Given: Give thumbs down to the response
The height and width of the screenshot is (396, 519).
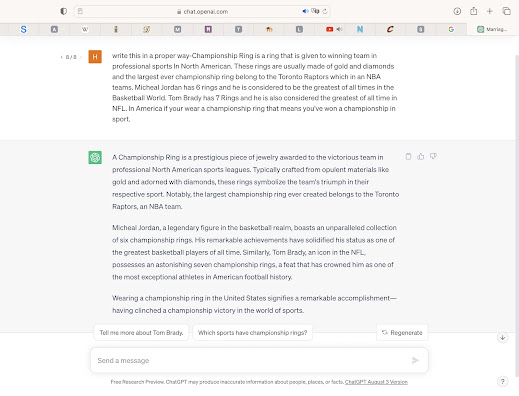Looking at the screenshot, I should [x=433, y=156].
